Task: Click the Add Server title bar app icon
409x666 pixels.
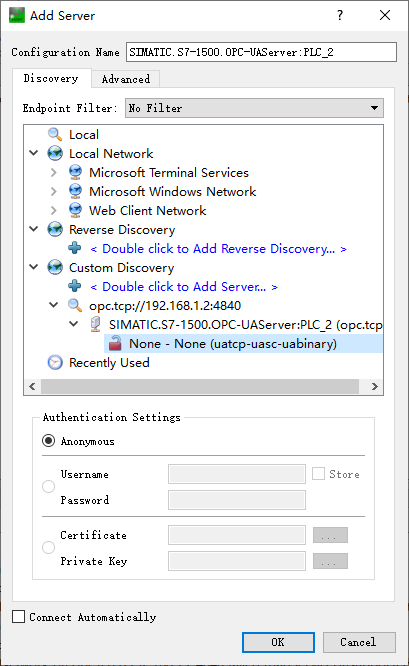Action: coord(17,15)
